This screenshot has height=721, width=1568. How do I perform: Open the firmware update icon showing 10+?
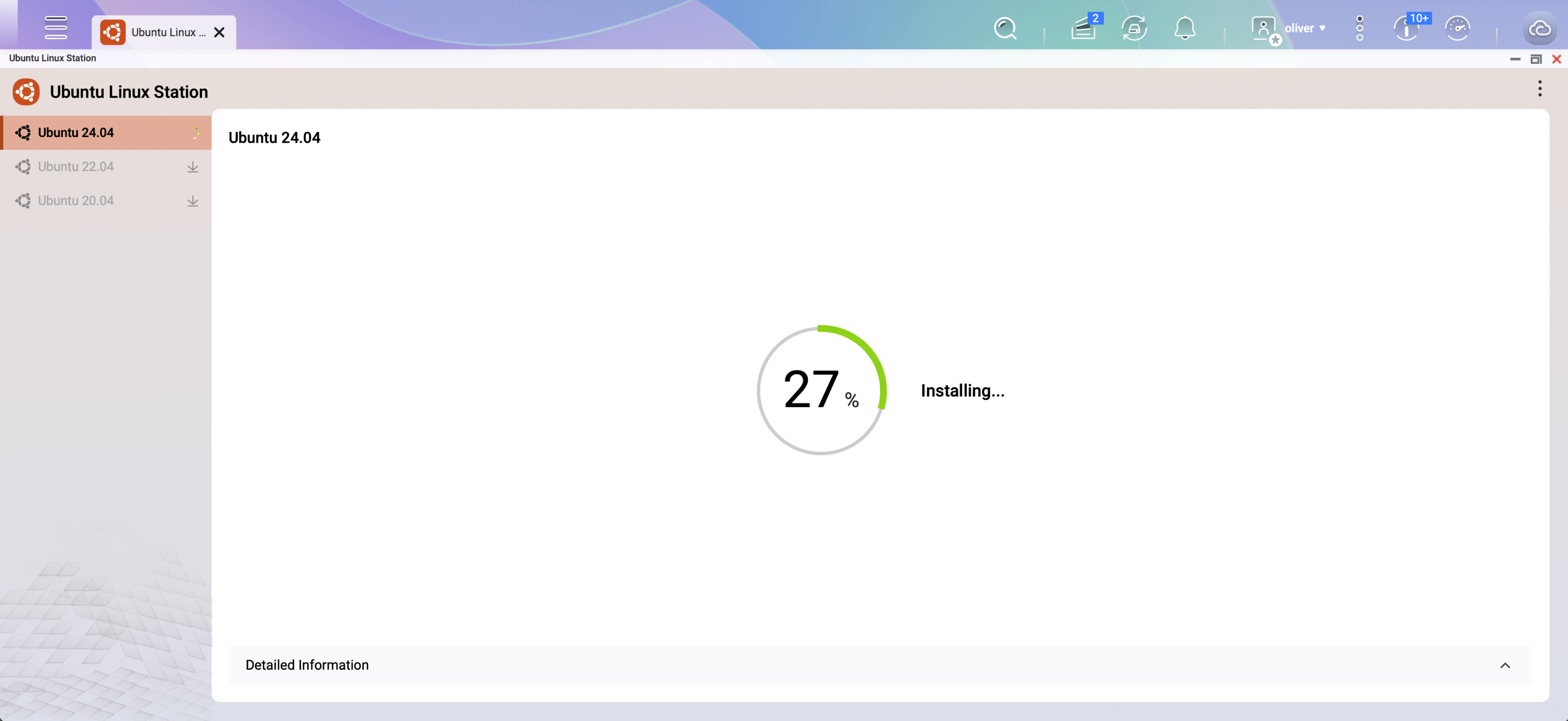[x=1406, y=28]
